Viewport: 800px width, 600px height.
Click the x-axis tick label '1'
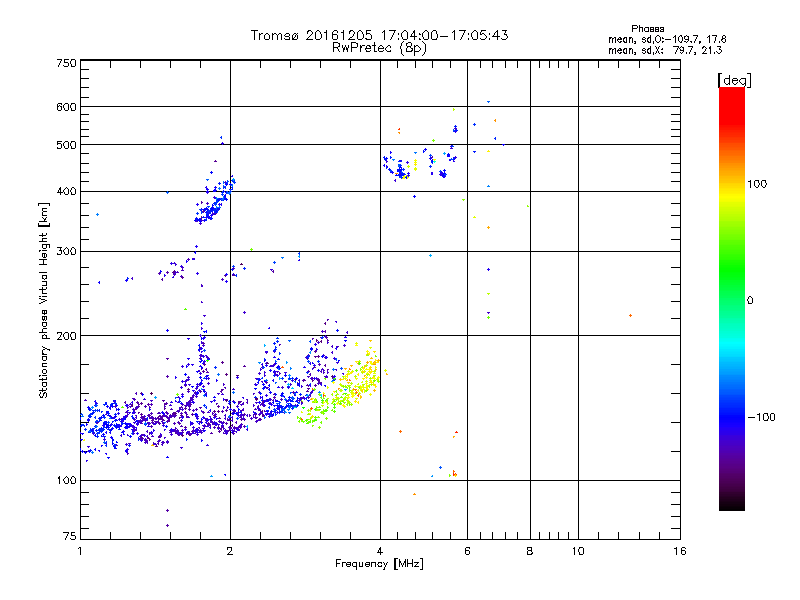[80, 552]
